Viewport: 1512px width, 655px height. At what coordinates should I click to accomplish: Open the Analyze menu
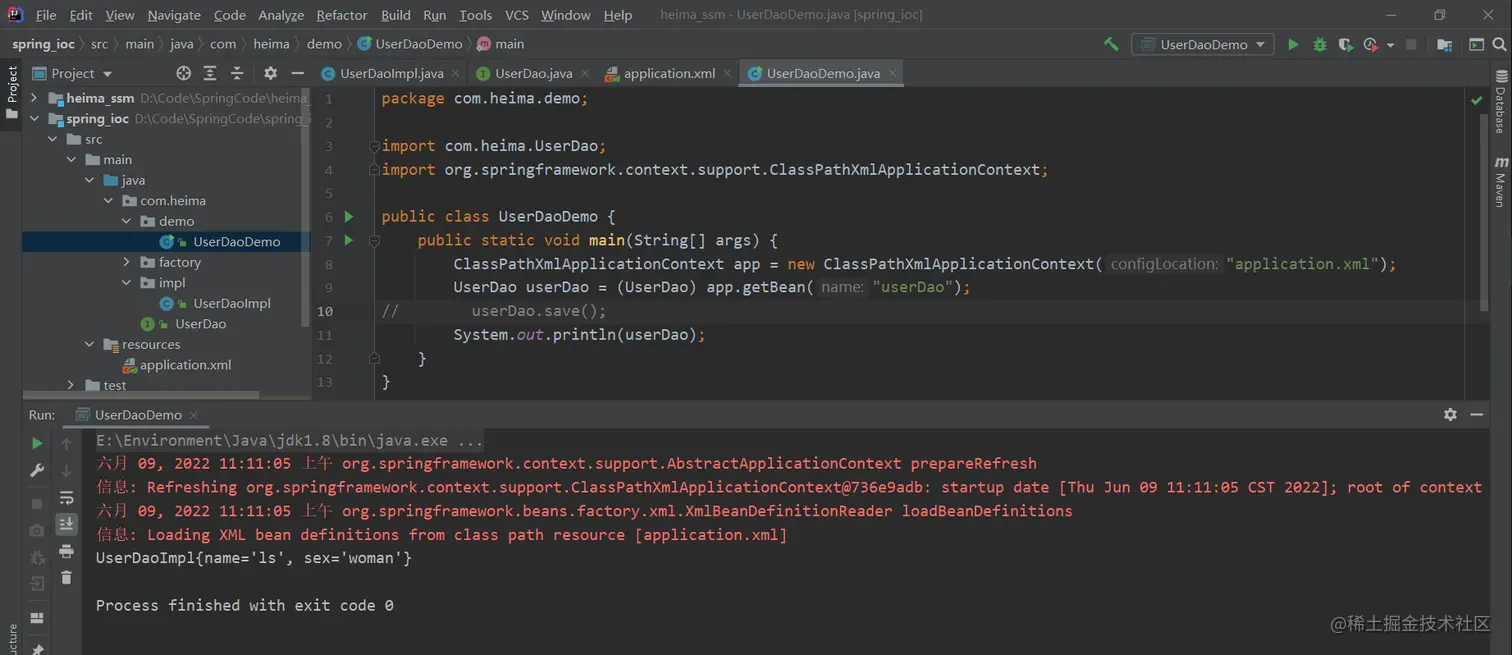[x=281, y=15]
